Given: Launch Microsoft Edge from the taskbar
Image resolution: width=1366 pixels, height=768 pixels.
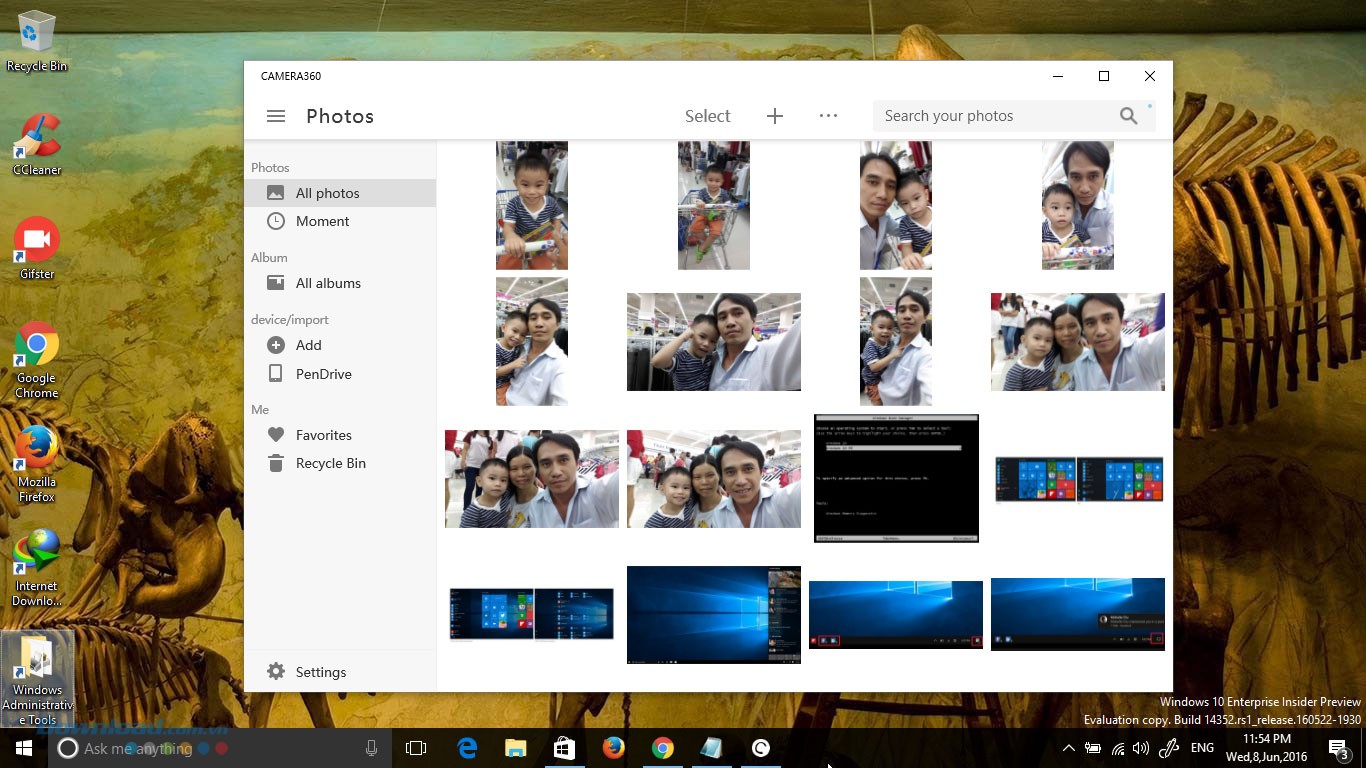Looking at the screenshot, I should (467, 748).
